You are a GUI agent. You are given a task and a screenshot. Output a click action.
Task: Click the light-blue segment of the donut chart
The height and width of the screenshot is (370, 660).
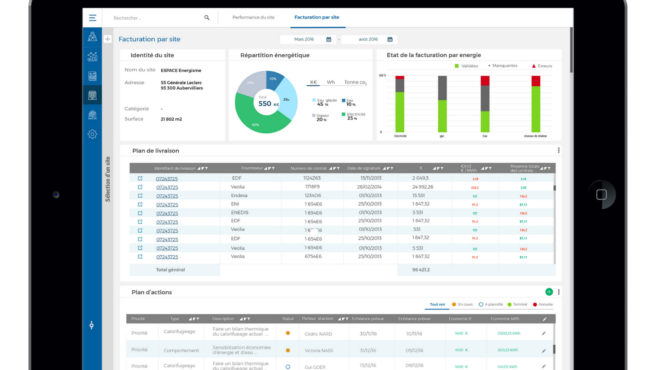[x=287, y=99]
